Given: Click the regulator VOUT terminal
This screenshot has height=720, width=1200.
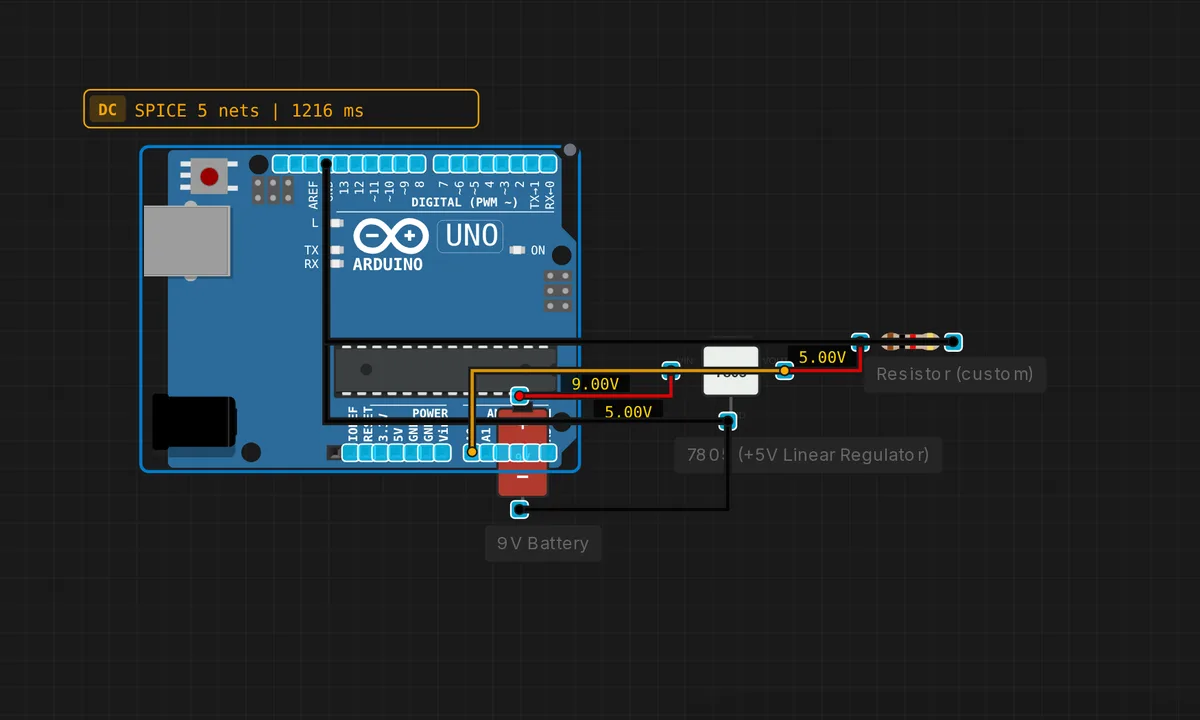Looking at the screenshot, I should coord(785,371).
